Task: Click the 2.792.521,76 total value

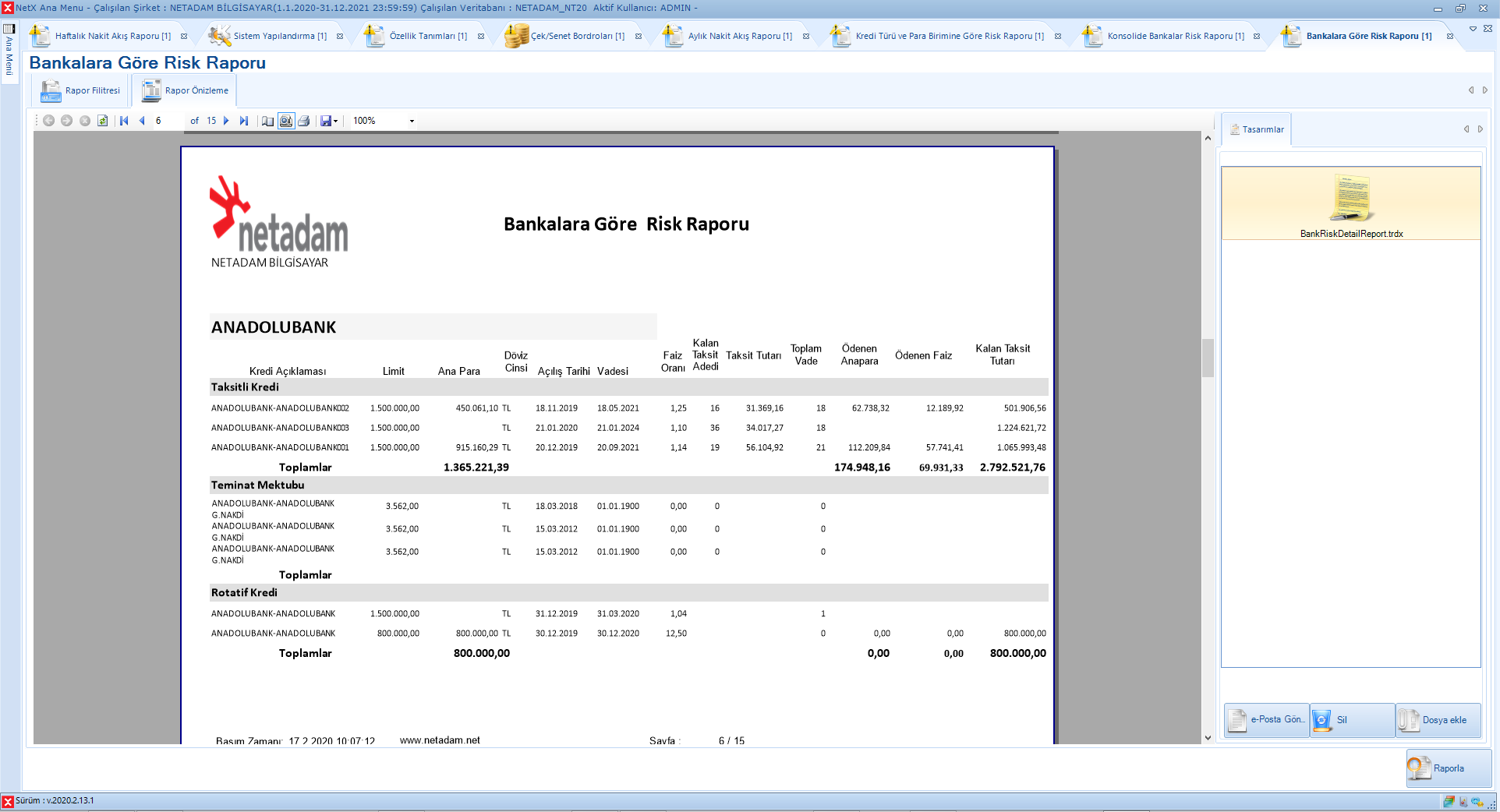Action: tap(1013, 468)
